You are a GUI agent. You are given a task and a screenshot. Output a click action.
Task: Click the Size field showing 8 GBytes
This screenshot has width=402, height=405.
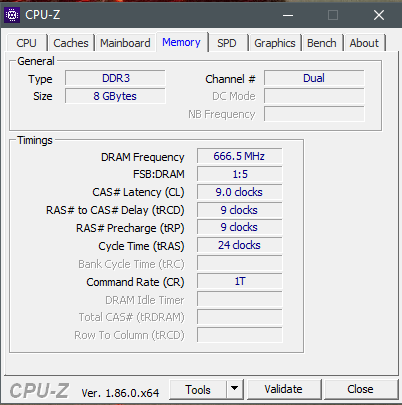point(115,96)
